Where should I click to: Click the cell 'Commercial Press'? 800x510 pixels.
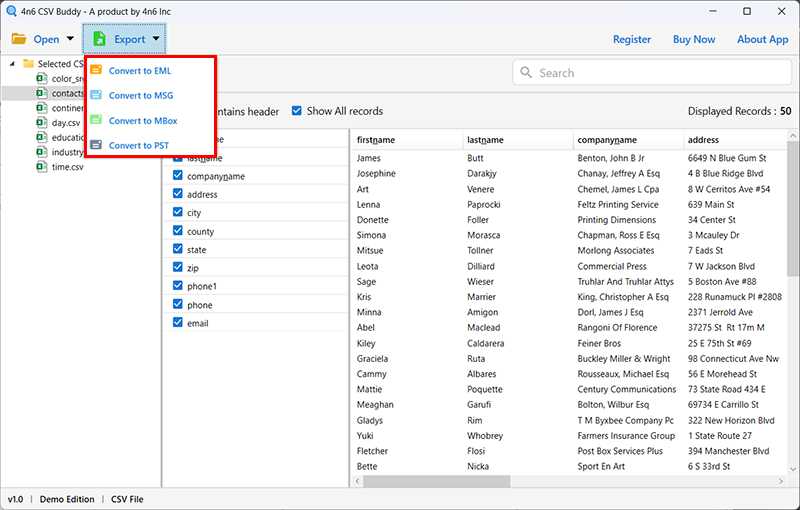tap(612, 266)
